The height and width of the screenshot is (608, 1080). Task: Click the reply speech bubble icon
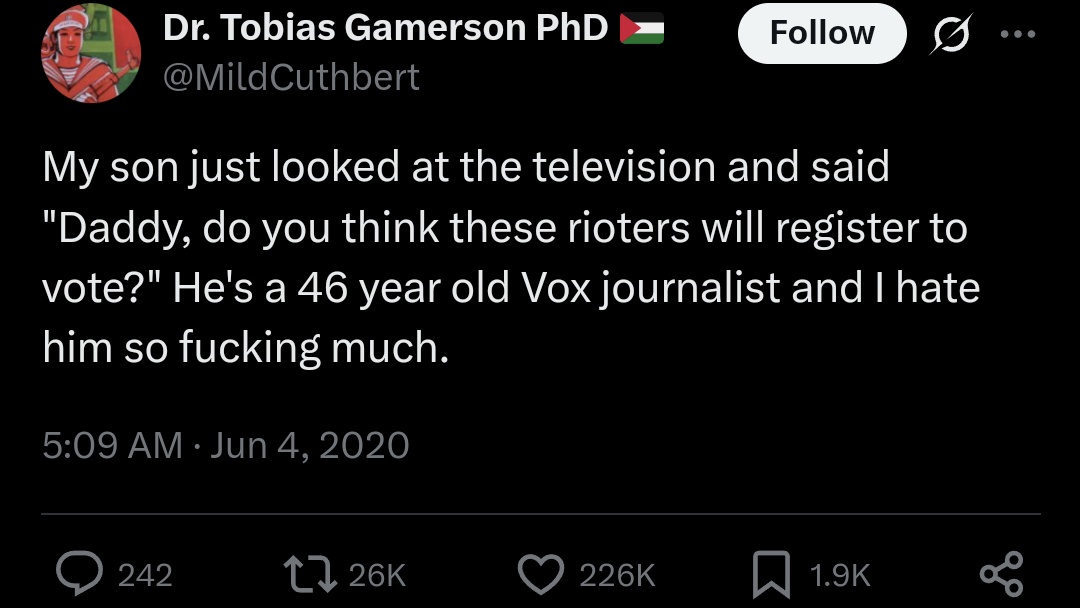[79, 574]
